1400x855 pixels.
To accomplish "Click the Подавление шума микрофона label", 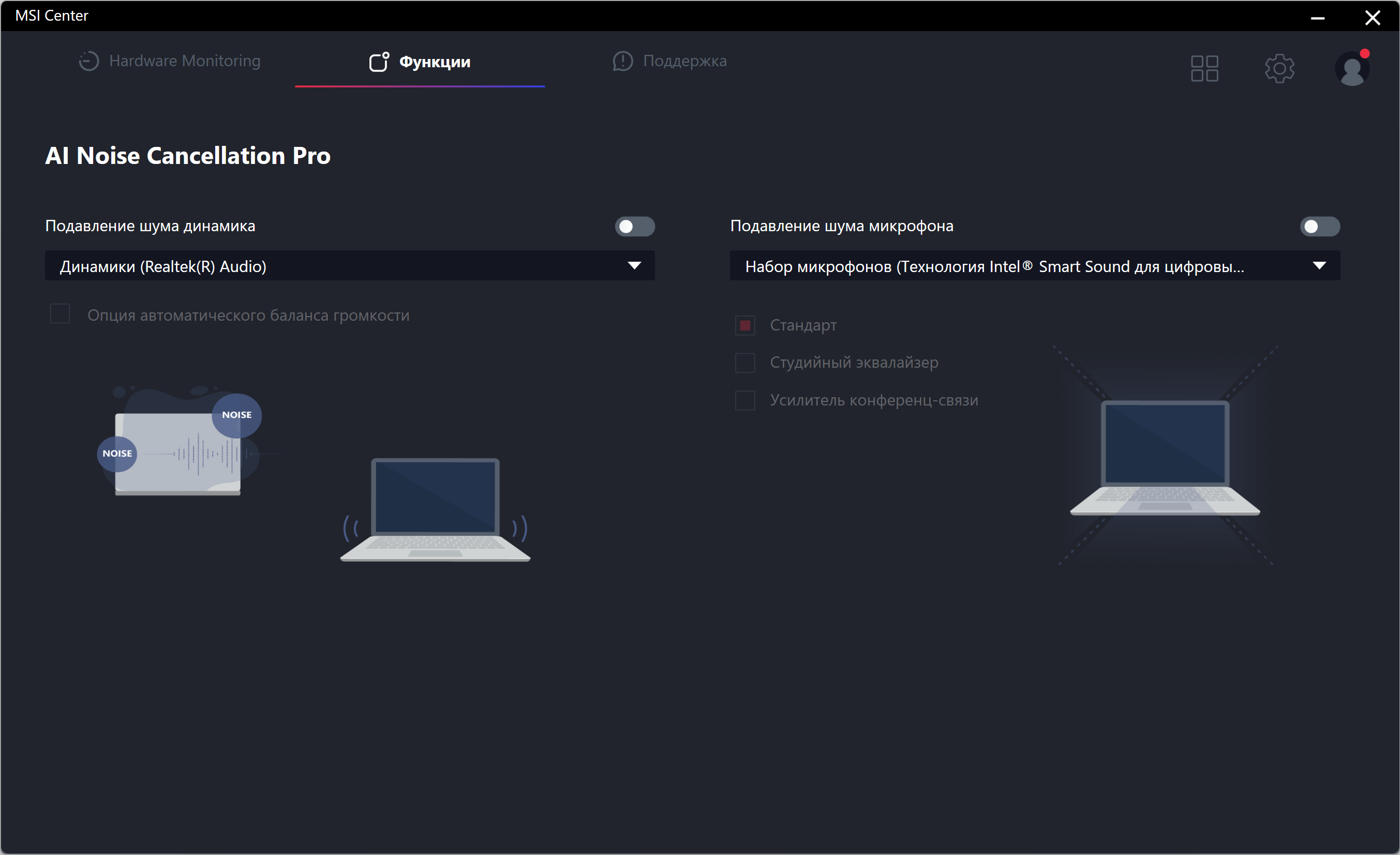I will click(842, 226).
